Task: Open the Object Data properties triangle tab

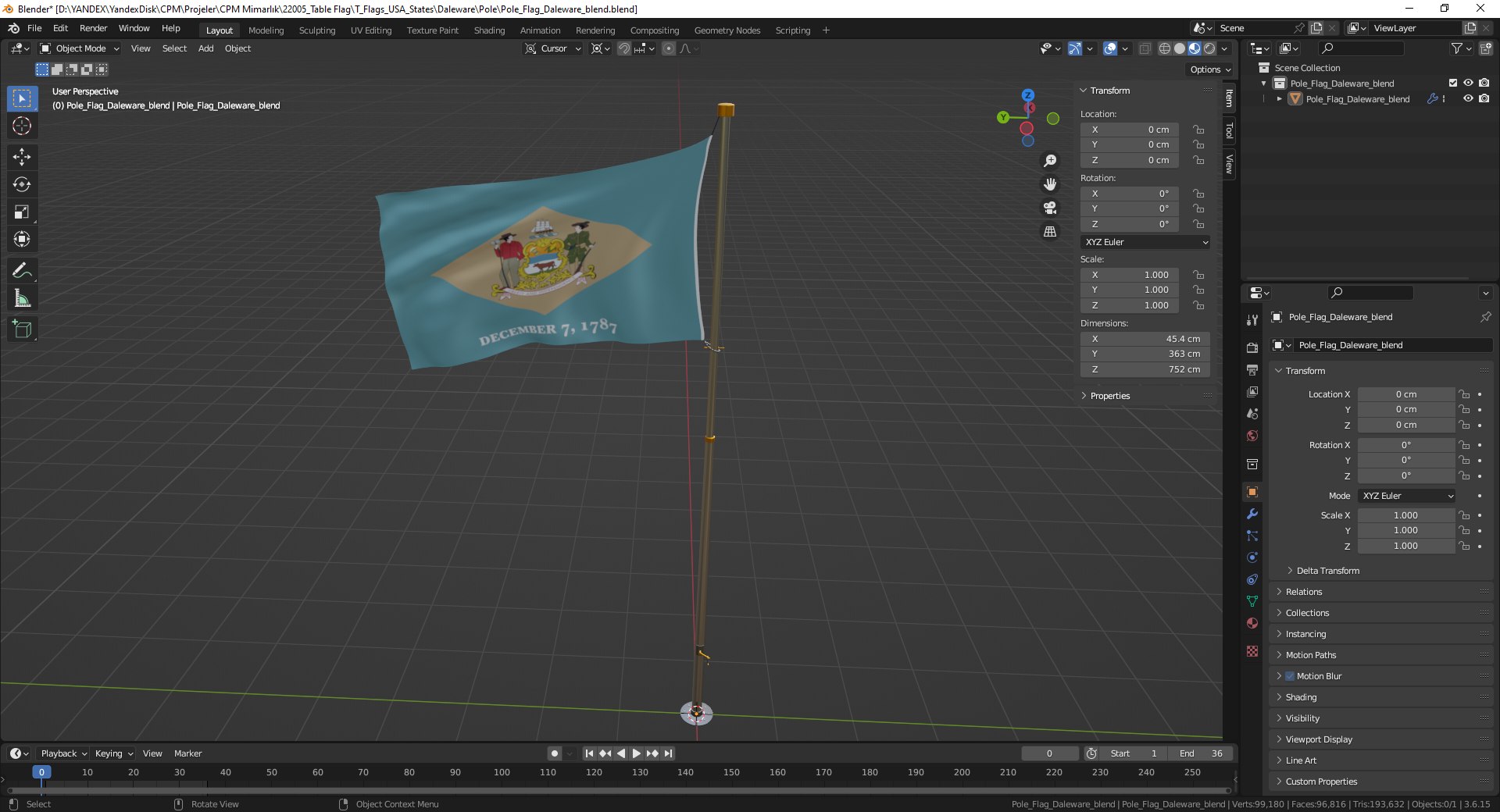Action: [1252, 601]
